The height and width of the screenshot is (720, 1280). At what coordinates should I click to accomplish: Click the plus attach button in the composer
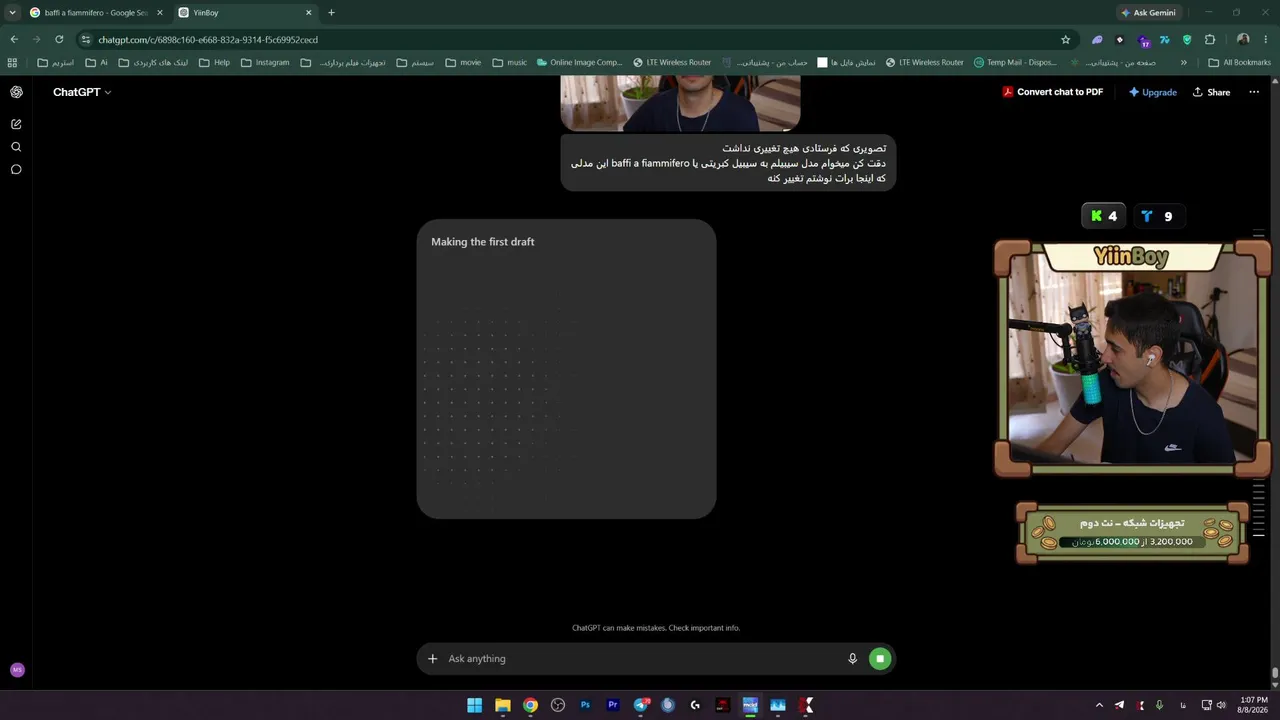[432, 659]
